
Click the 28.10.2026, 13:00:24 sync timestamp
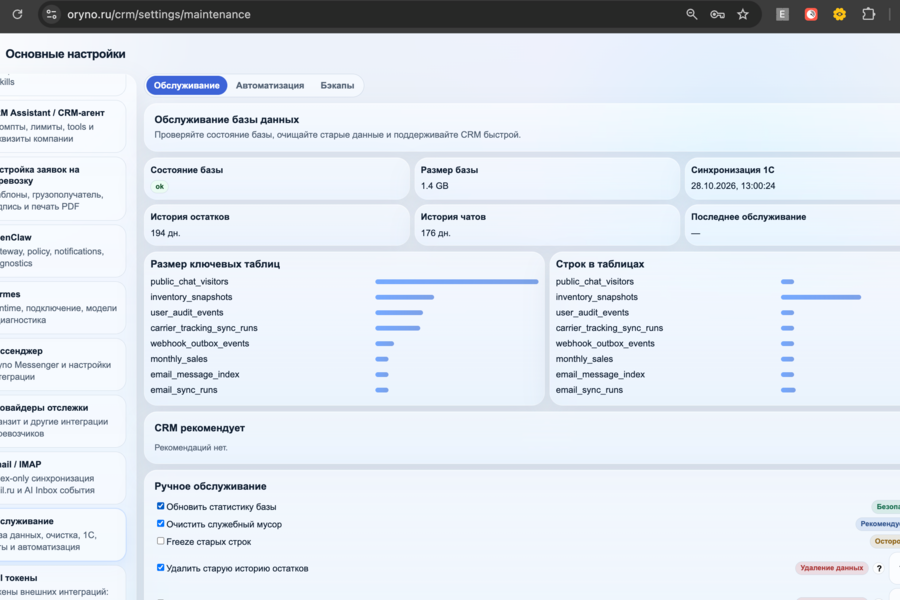(x=733, y=186)
